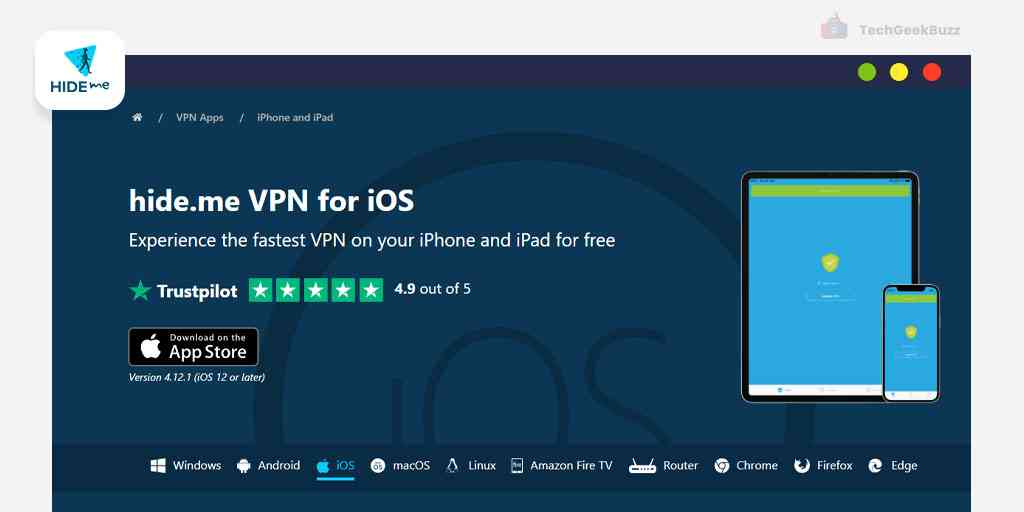This screenshot has width=1024, height=512.
Task: Click the Windows logo icon
Action: point(158,466)
